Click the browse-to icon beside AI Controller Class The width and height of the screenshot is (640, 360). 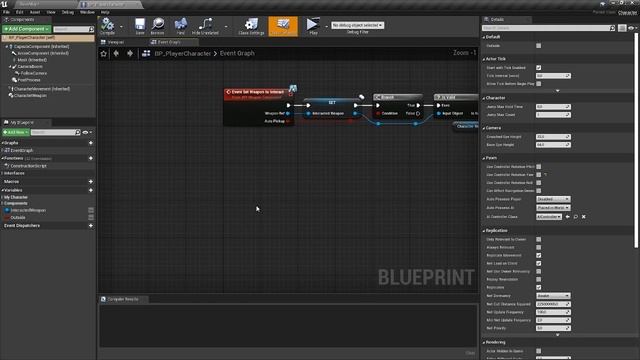576,217
